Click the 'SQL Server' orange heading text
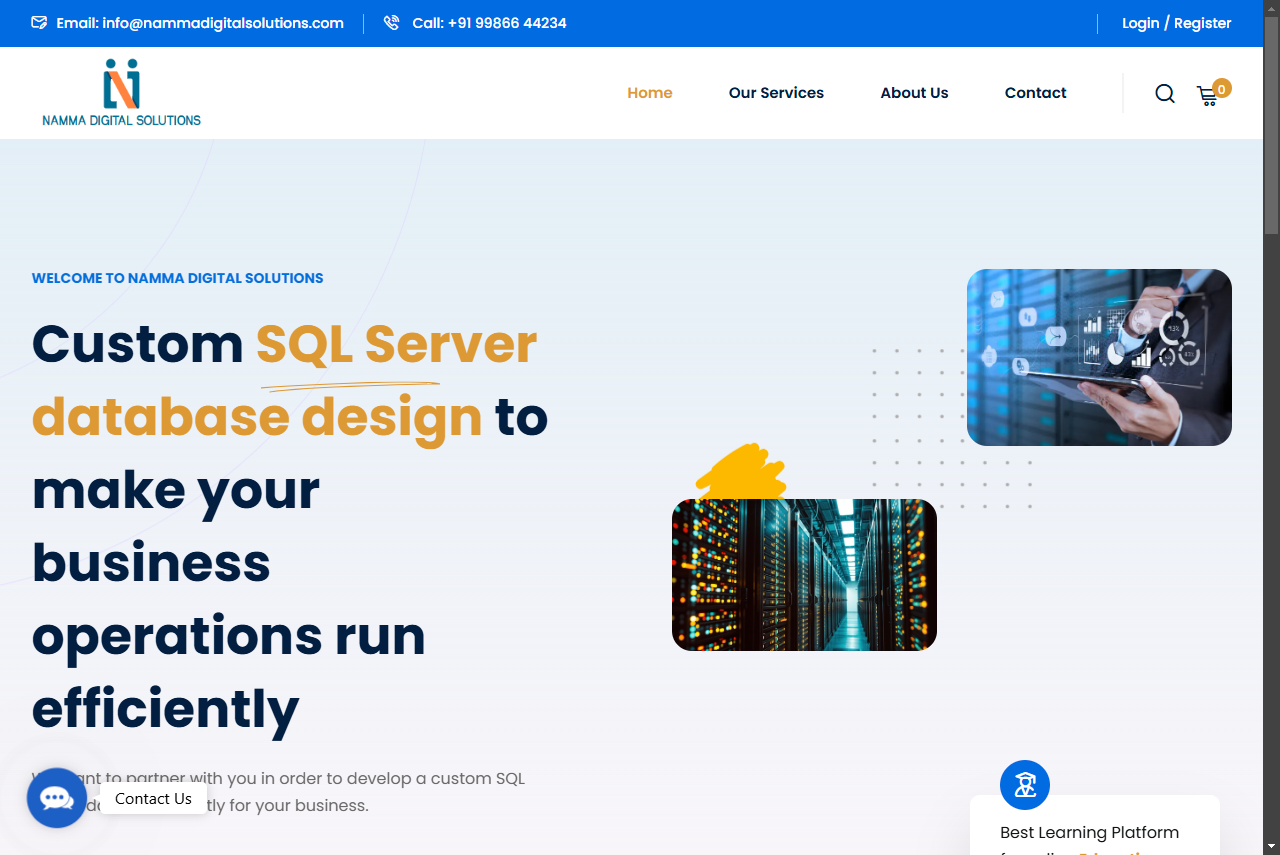1280x855 pixels. pyautogui.click(x=397, y=344)
